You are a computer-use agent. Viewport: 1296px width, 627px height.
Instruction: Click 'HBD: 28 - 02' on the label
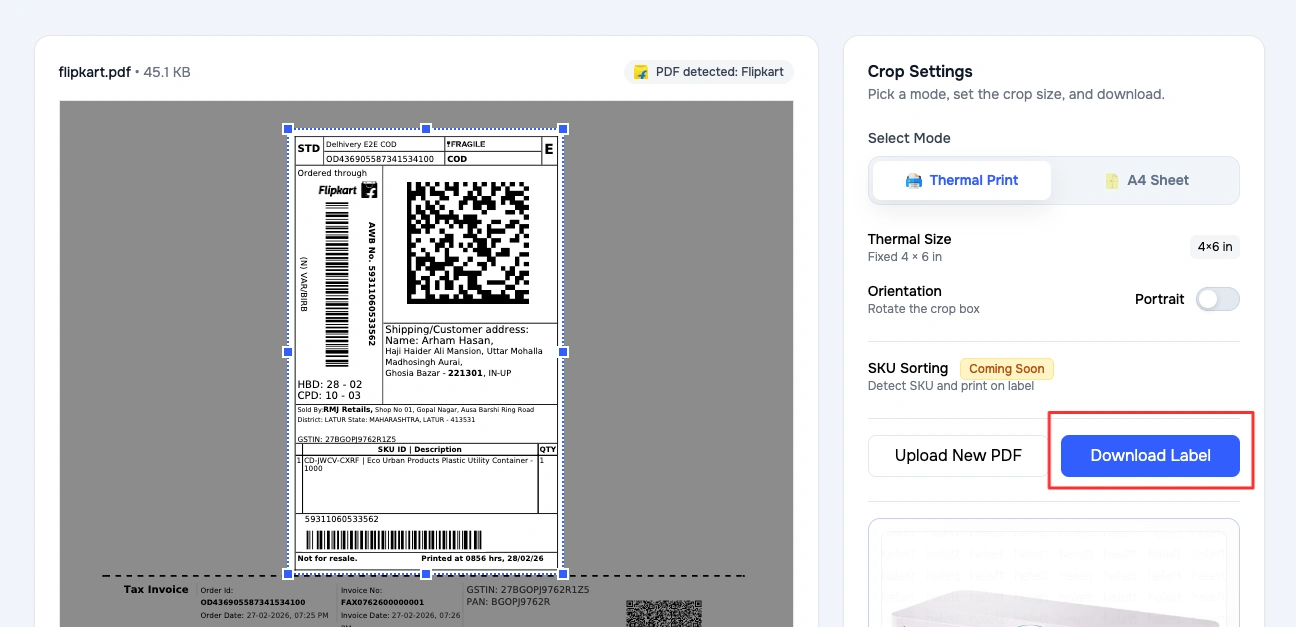tap(330, 385)
